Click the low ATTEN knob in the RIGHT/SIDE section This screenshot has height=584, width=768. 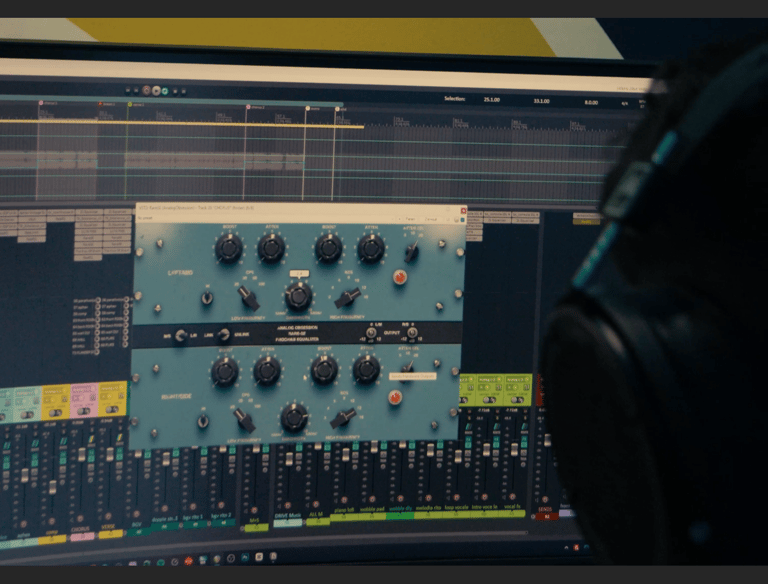click(x=267, y=371)
